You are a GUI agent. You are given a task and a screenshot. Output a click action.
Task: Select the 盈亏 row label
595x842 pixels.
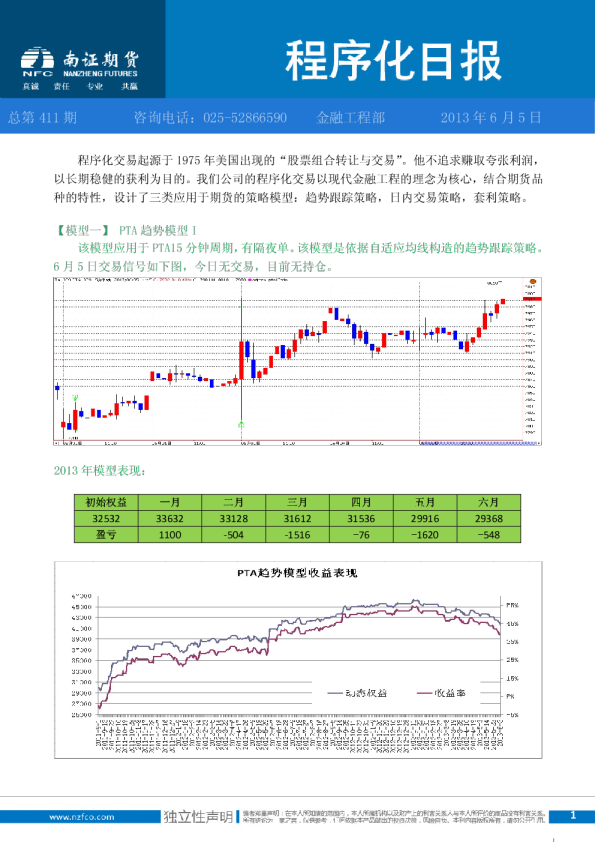pyautogui.click(x=106, y=534)
